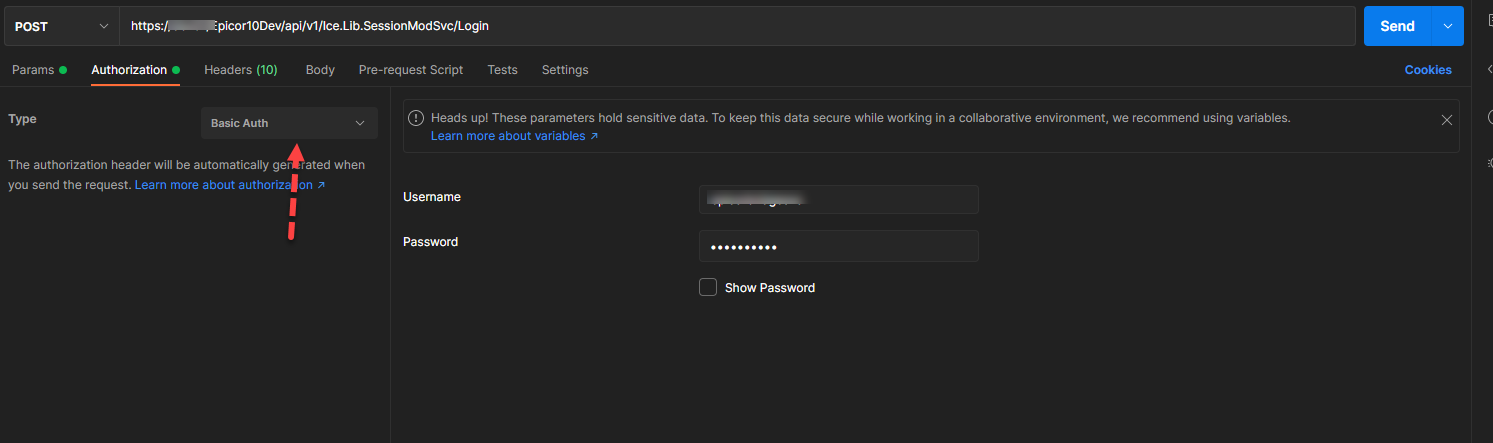
Task: Open the Basic Auth type dropdown
Action: tap(289, 123)
